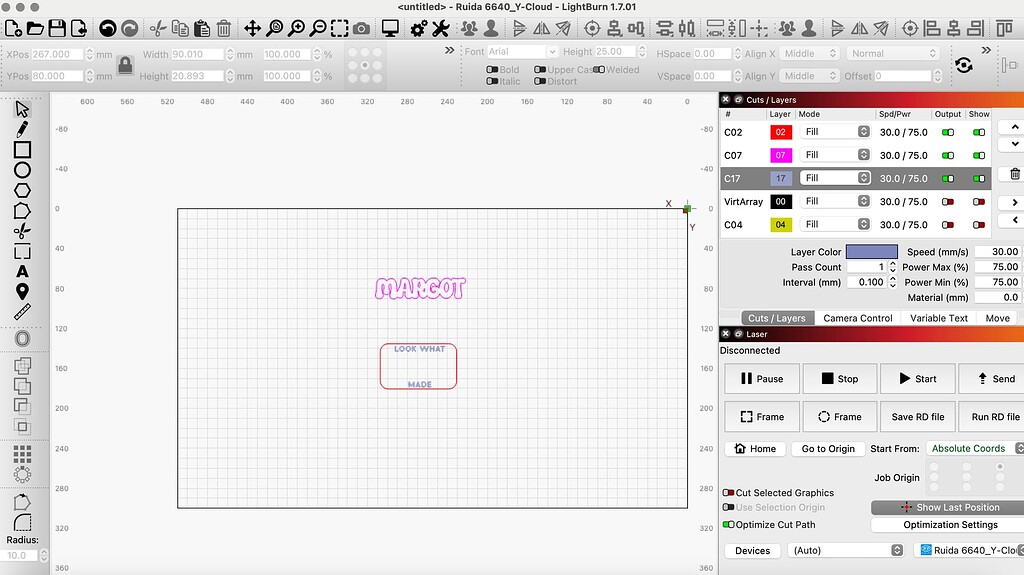Click the New File icon
Viewport: 1024px width, 575px height.
tap(13, 28)
